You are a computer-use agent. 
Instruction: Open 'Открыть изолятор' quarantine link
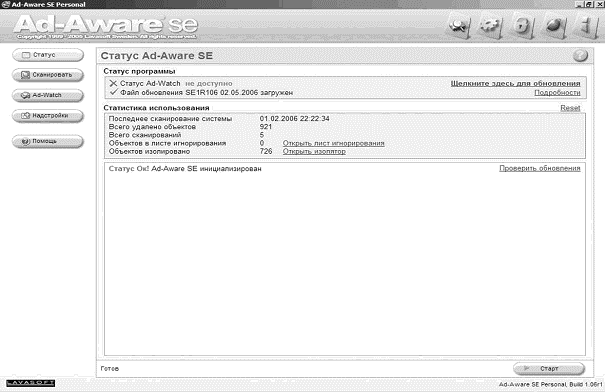point(314,151)
